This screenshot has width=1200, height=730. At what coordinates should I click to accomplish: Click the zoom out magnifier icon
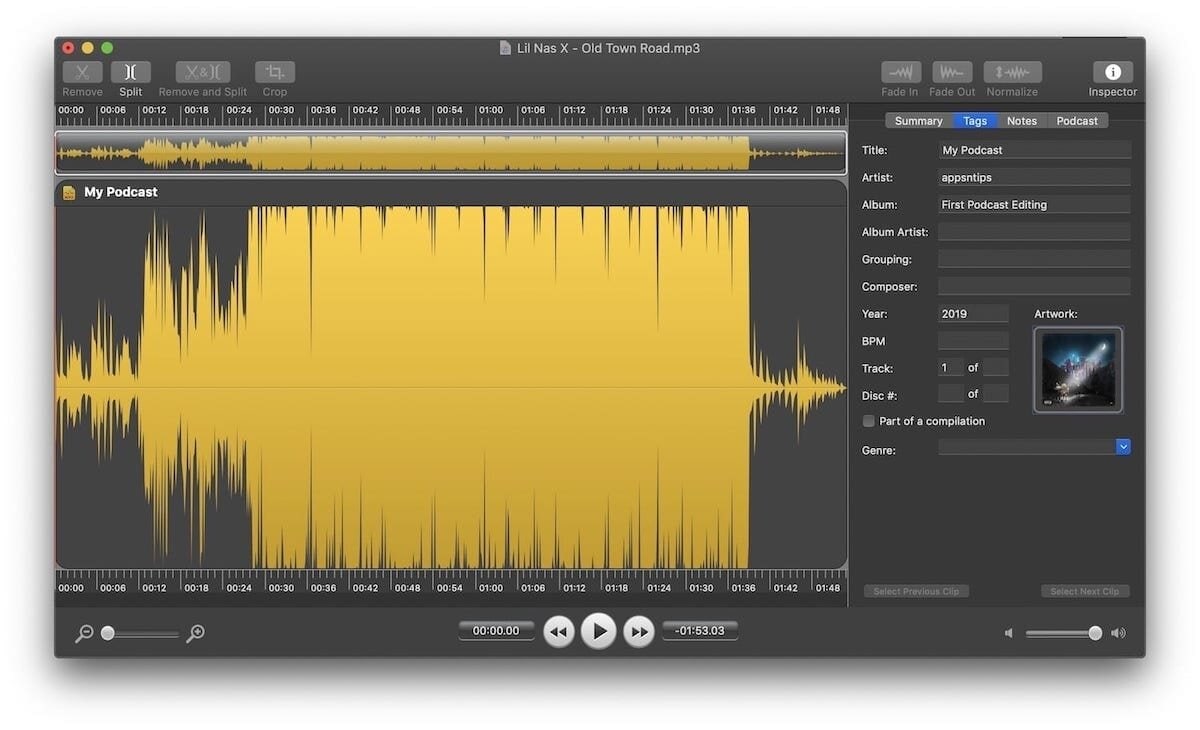coord(84,632)
